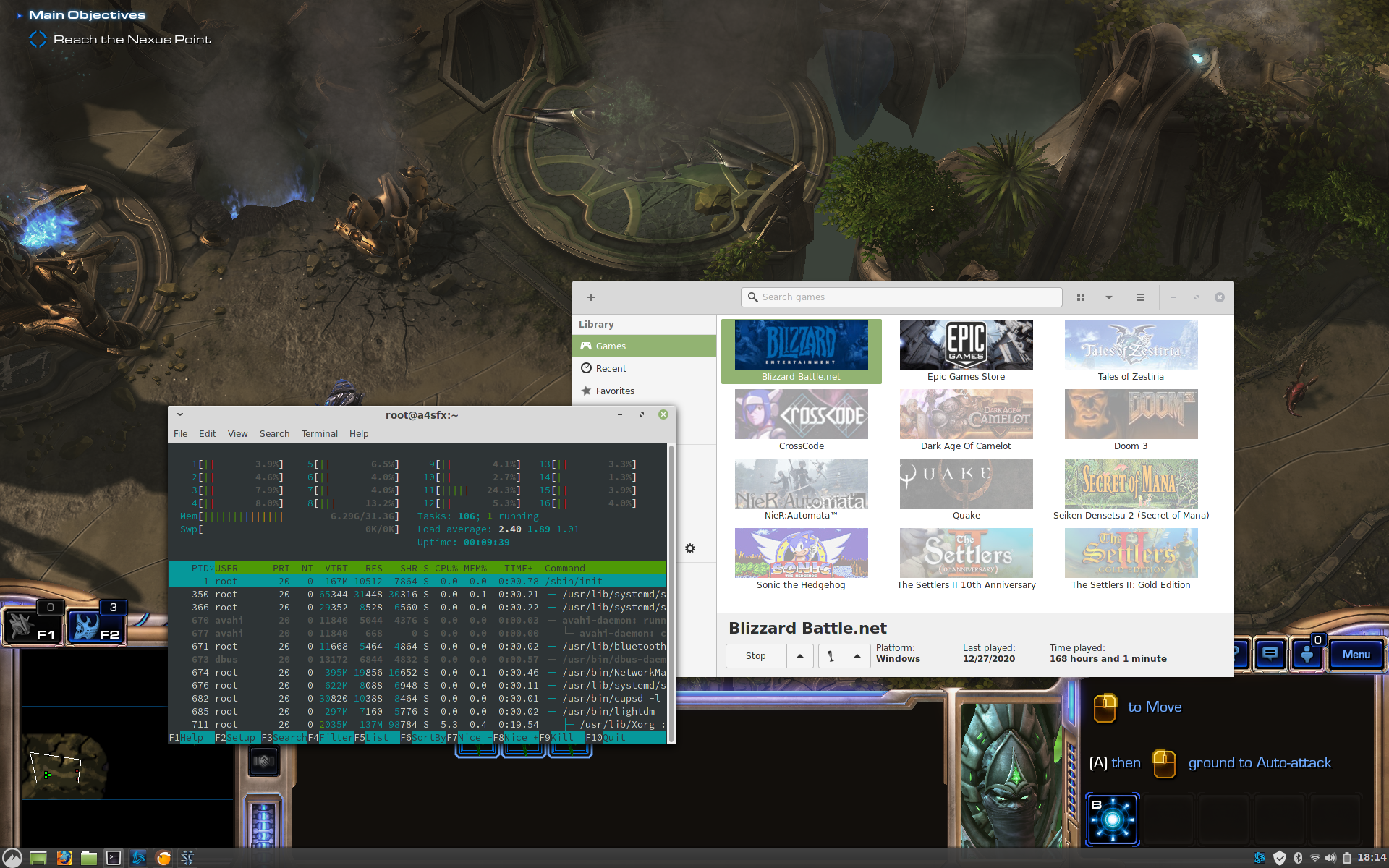Expand the arrow next to Stop
Image resolution: width=1389 pixels, height=868 pixels.
pyautogui.click(x=799, y=656)
